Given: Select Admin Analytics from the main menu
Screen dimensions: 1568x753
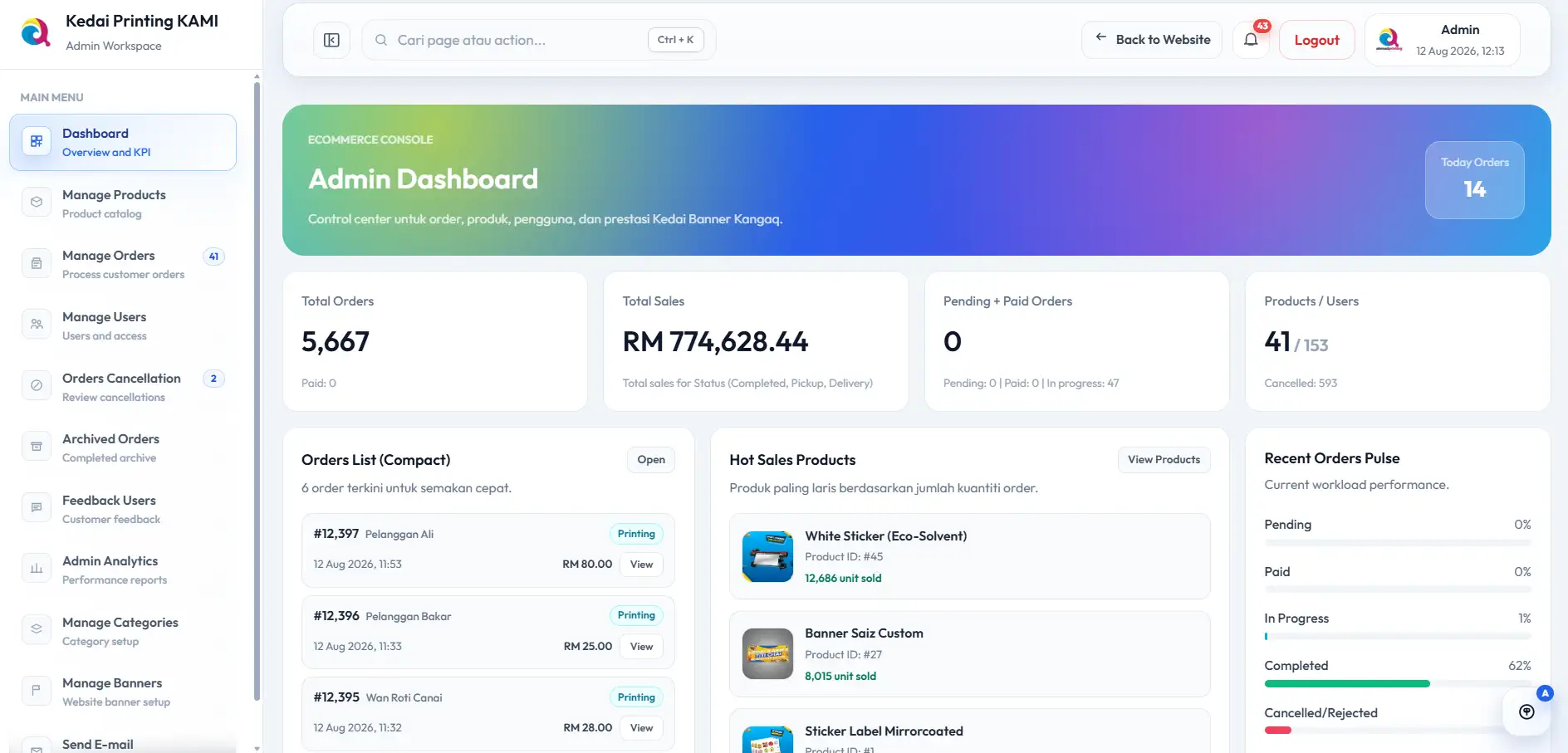Looking at the screenshot, I should pyautogui.click(x=123, y=570).
